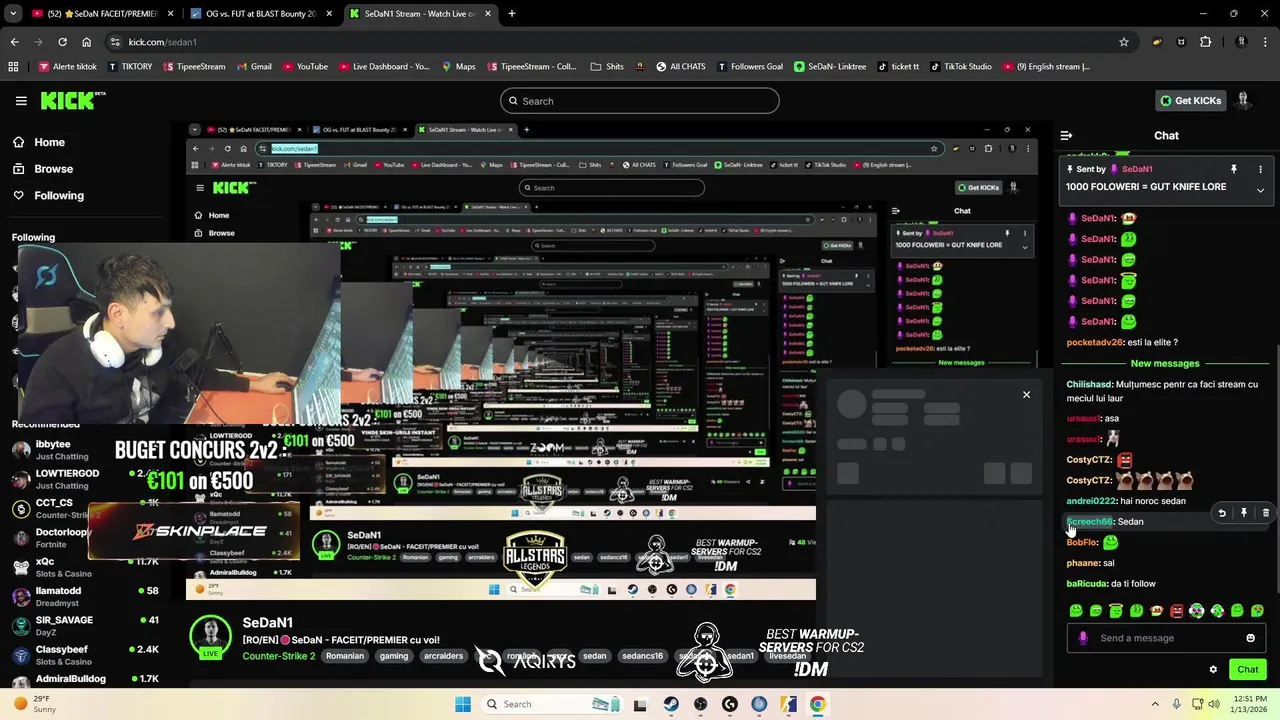Open ibbytee recommended channel
Image resolution: width=1280 pixels, height=720 pixels.
85,450
